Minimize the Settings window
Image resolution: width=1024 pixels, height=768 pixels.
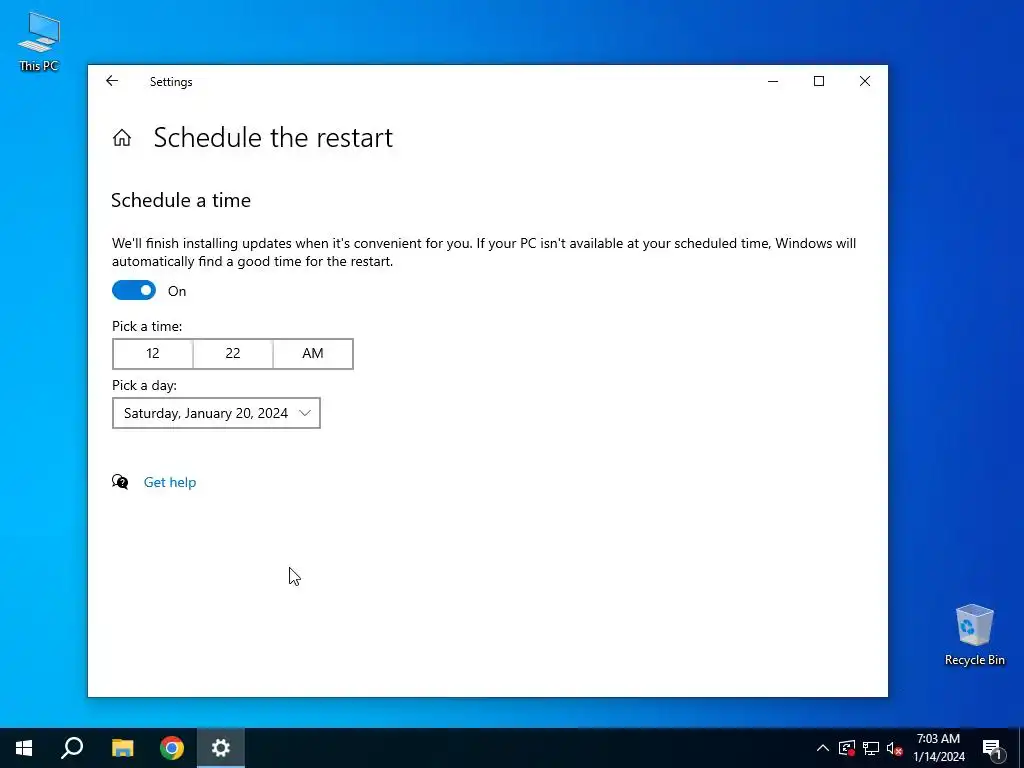click(773, 81)
